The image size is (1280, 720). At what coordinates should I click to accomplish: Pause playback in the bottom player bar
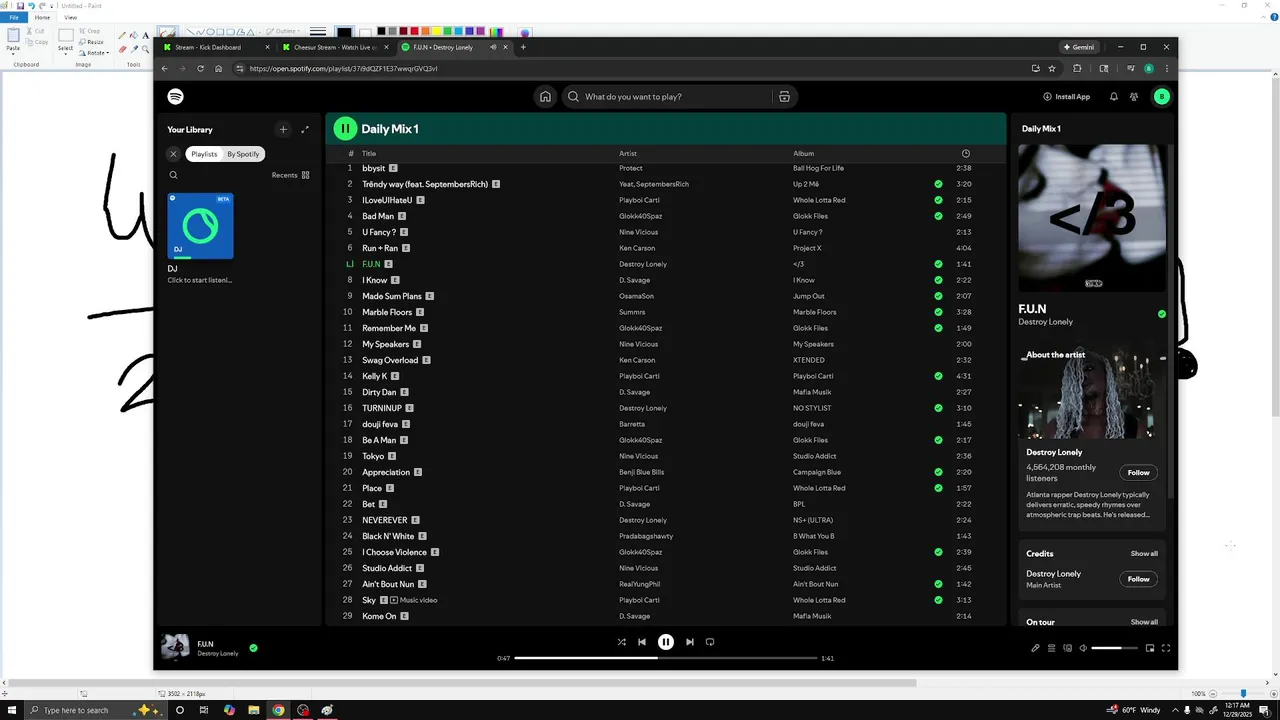[666, 642]
